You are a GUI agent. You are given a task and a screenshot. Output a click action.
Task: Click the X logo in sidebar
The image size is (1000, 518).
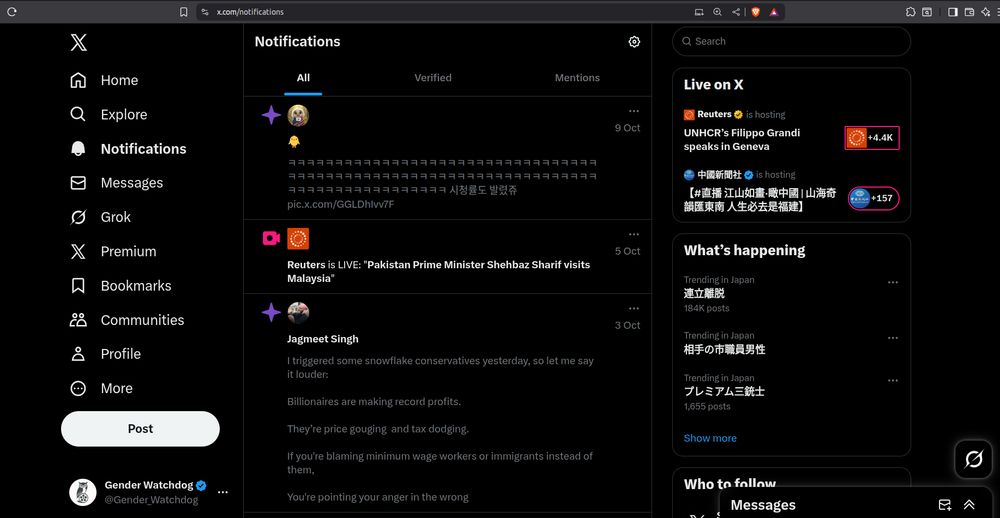tap(78, 43)
